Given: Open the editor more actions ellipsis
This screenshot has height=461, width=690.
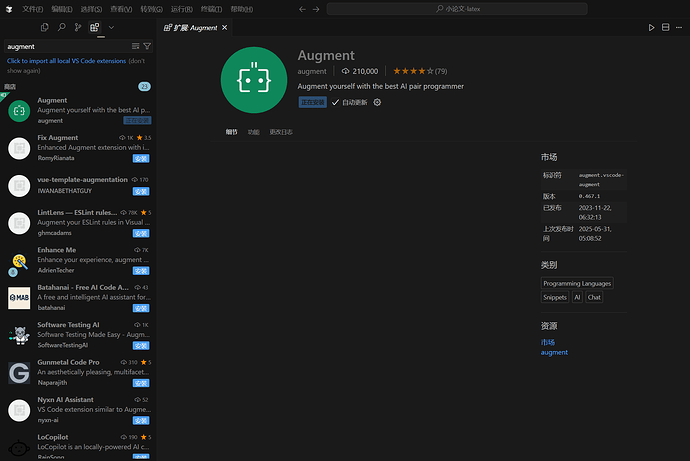Looking at the screenshot, I should click(679, 27).
